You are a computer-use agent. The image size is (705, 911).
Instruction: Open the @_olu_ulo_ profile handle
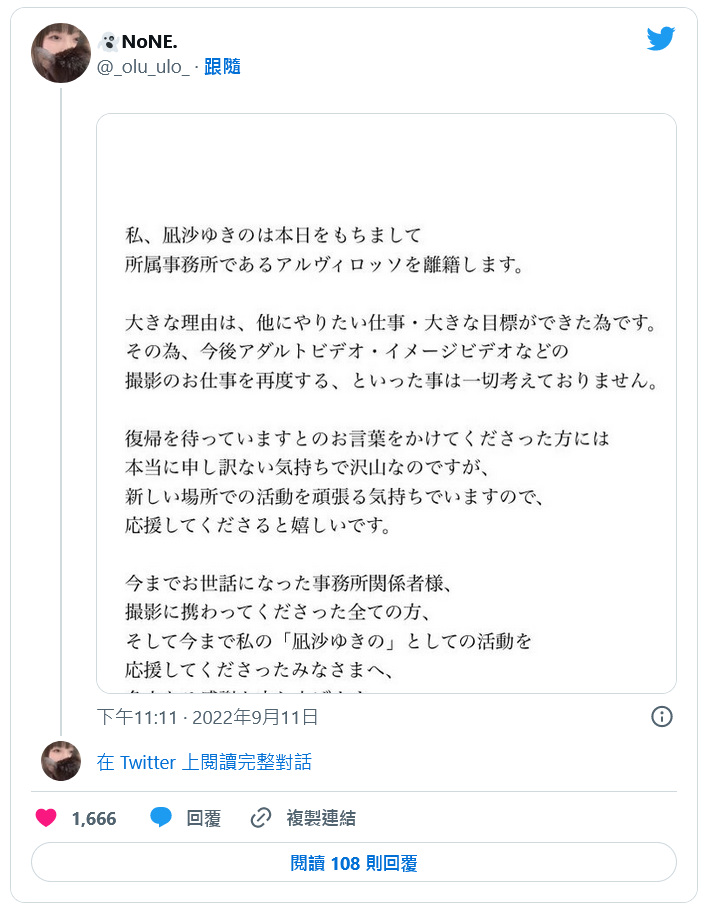[x=143, y=65]
